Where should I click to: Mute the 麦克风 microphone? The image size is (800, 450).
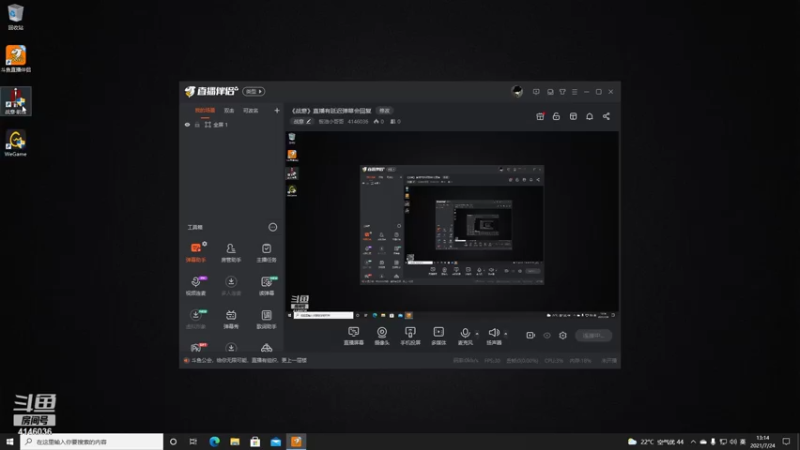click(465, 336)
